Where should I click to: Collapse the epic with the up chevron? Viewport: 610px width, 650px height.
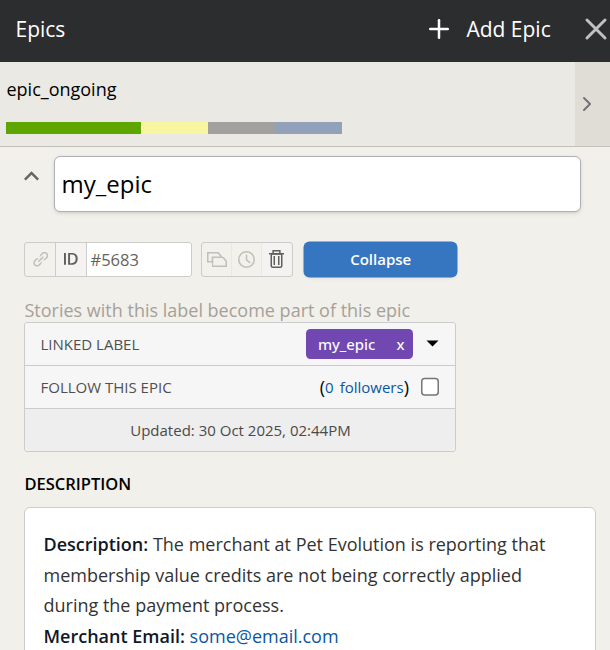(x=32, y=177)
